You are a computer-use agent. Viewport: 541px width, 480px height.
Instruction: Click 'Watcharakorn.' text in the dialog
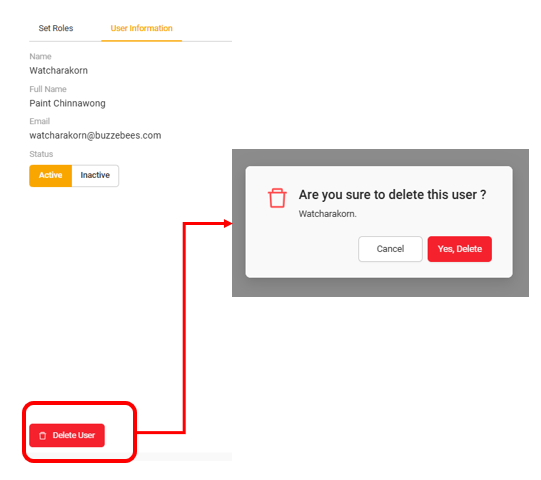[327, 214]
